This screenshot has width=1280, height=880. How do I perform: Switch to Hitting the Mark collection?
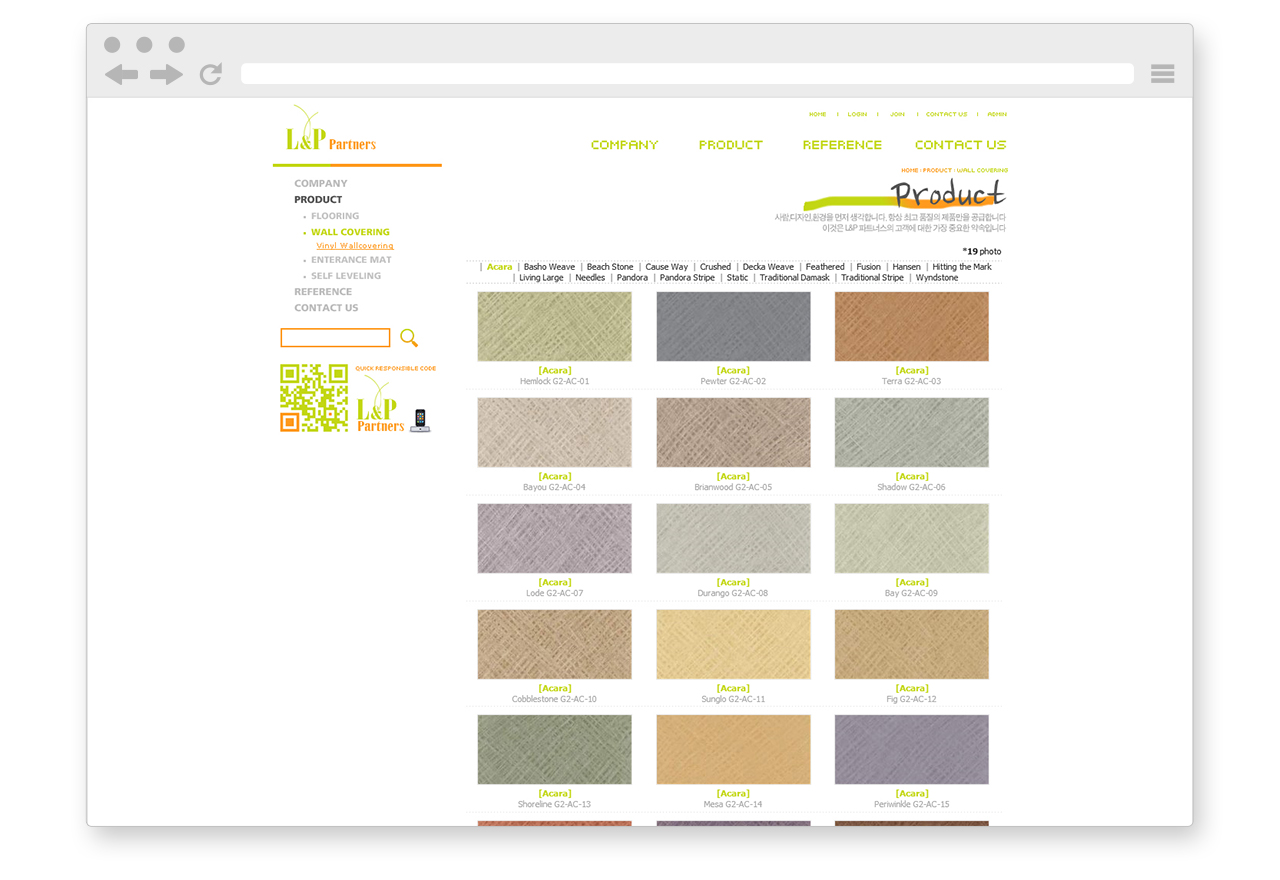[x=962, y=267]
